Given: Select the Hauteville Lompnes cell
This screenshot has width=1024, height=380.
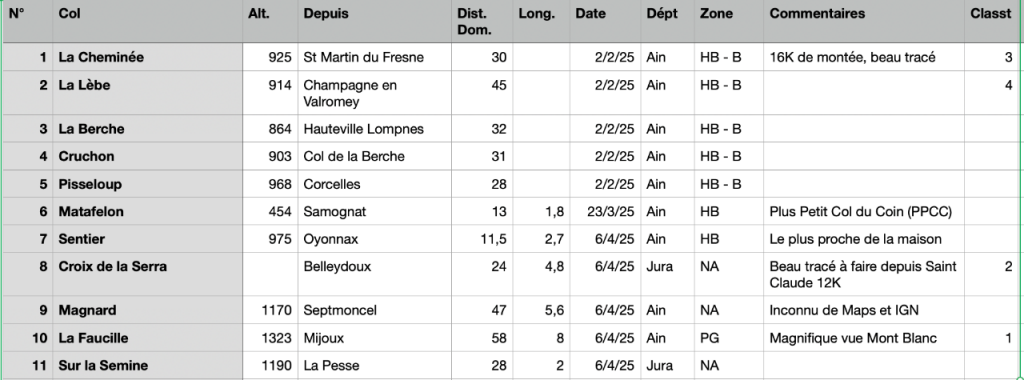Looking at the screenshot, I should coord(374,129).
